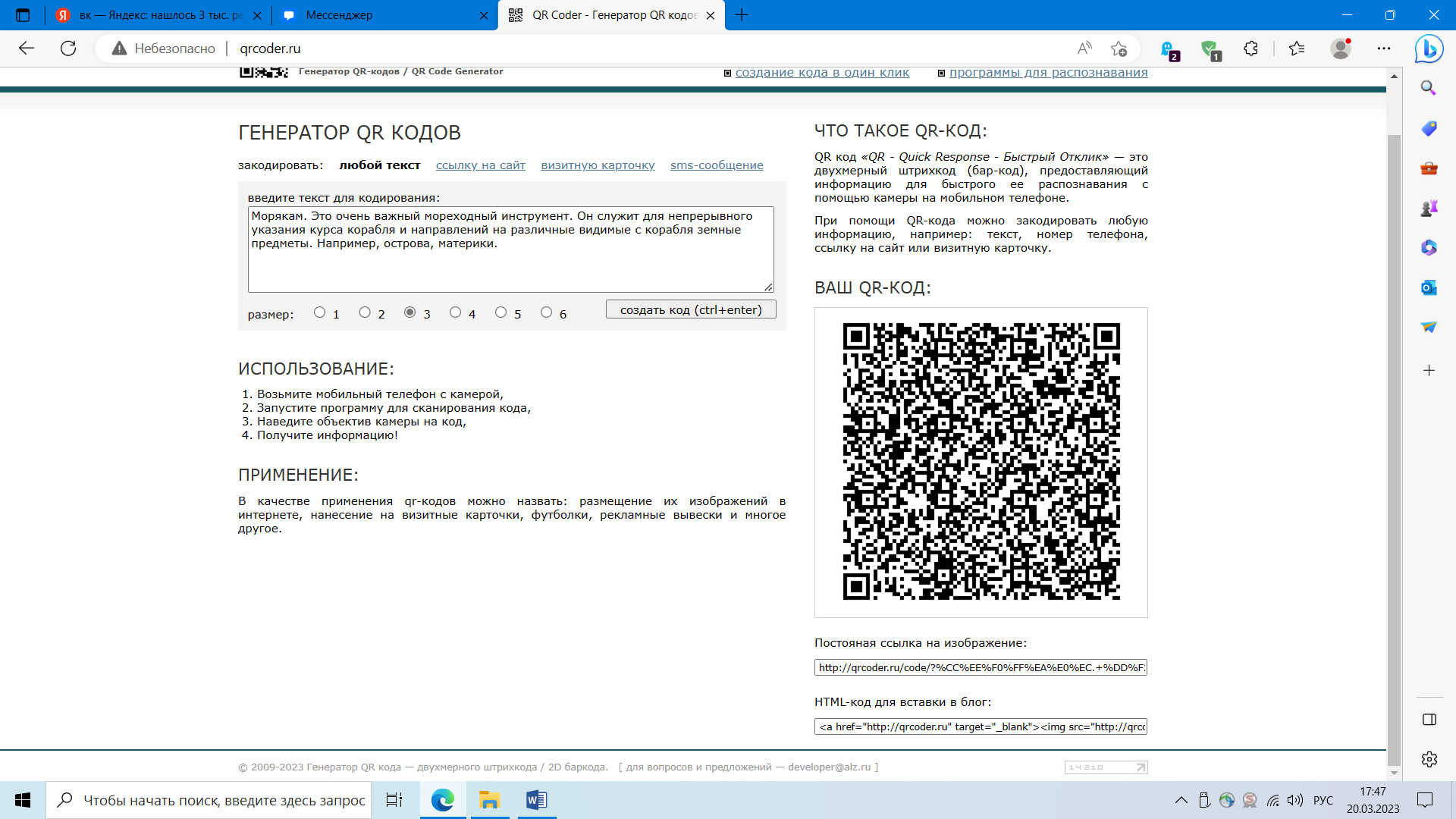
Task: Select size 4 radio button
Action: point(455,312)
